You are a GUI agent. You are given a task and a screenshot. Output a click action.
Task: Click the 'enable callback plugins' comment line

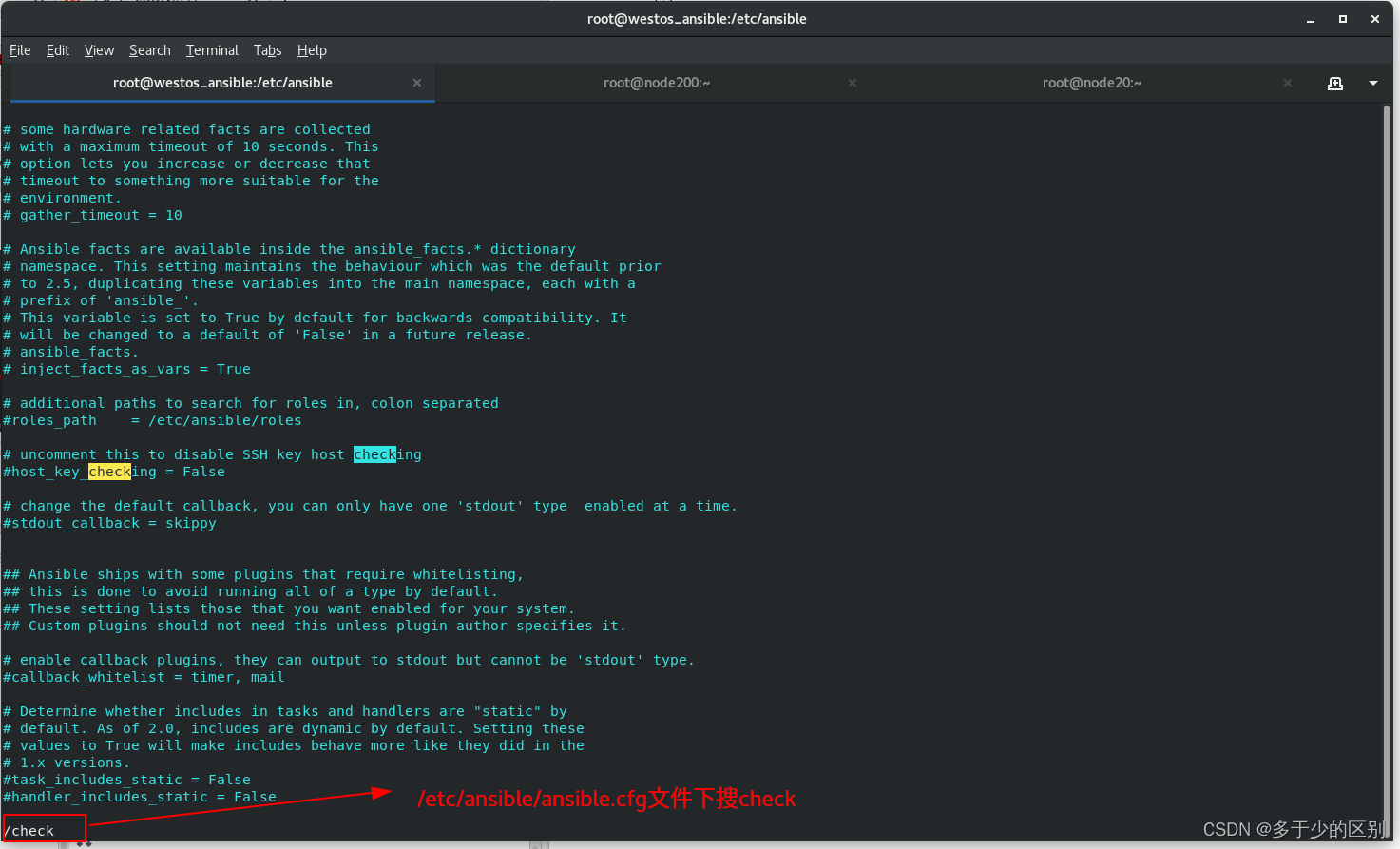pyautogui.click(x=349, y=660)
